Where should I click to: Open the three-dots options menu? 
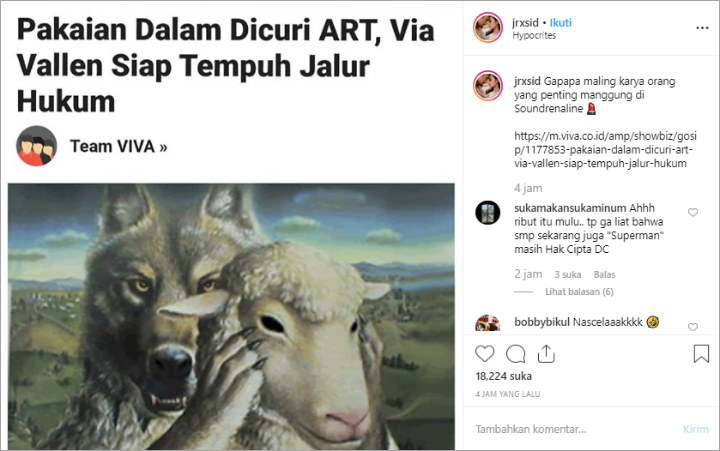click(702, 28)
